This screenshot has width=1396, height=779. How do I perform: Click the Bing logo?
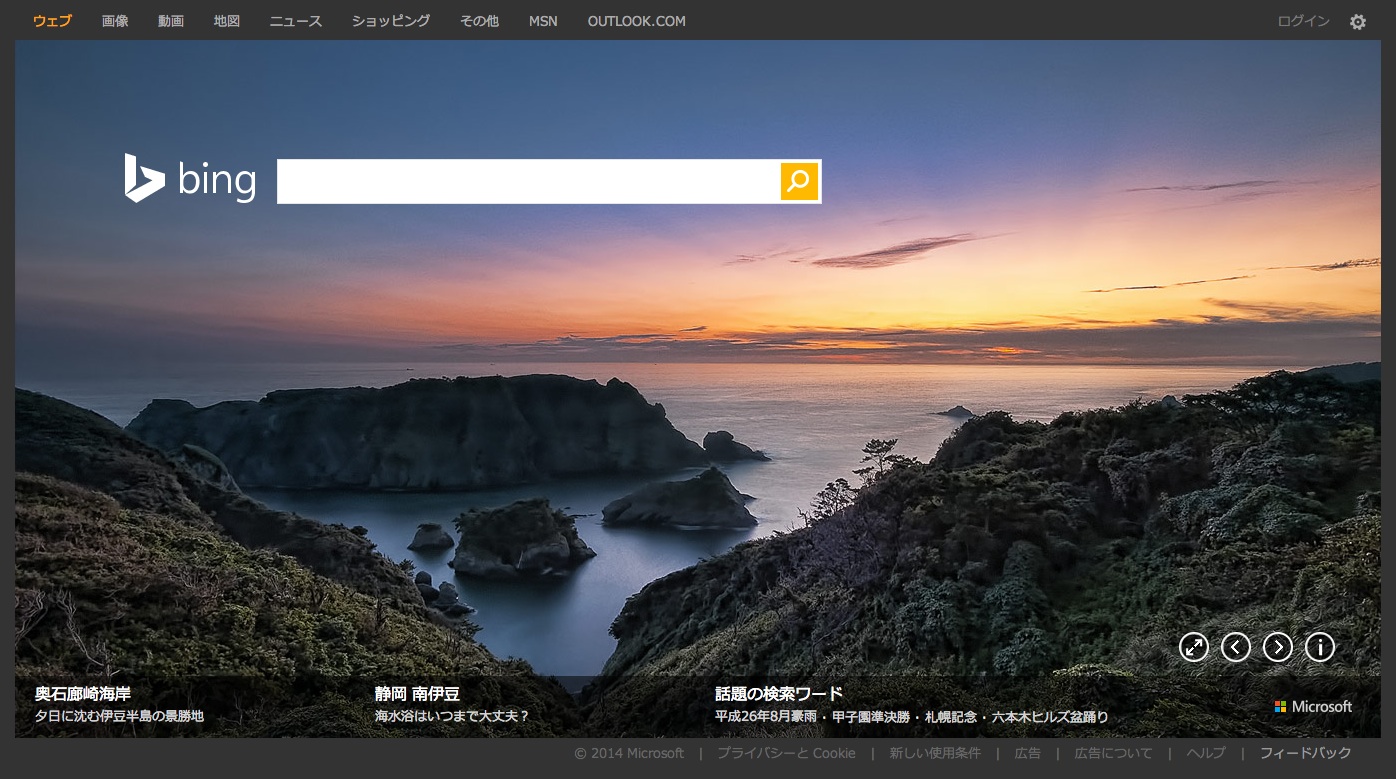(190, 180)
